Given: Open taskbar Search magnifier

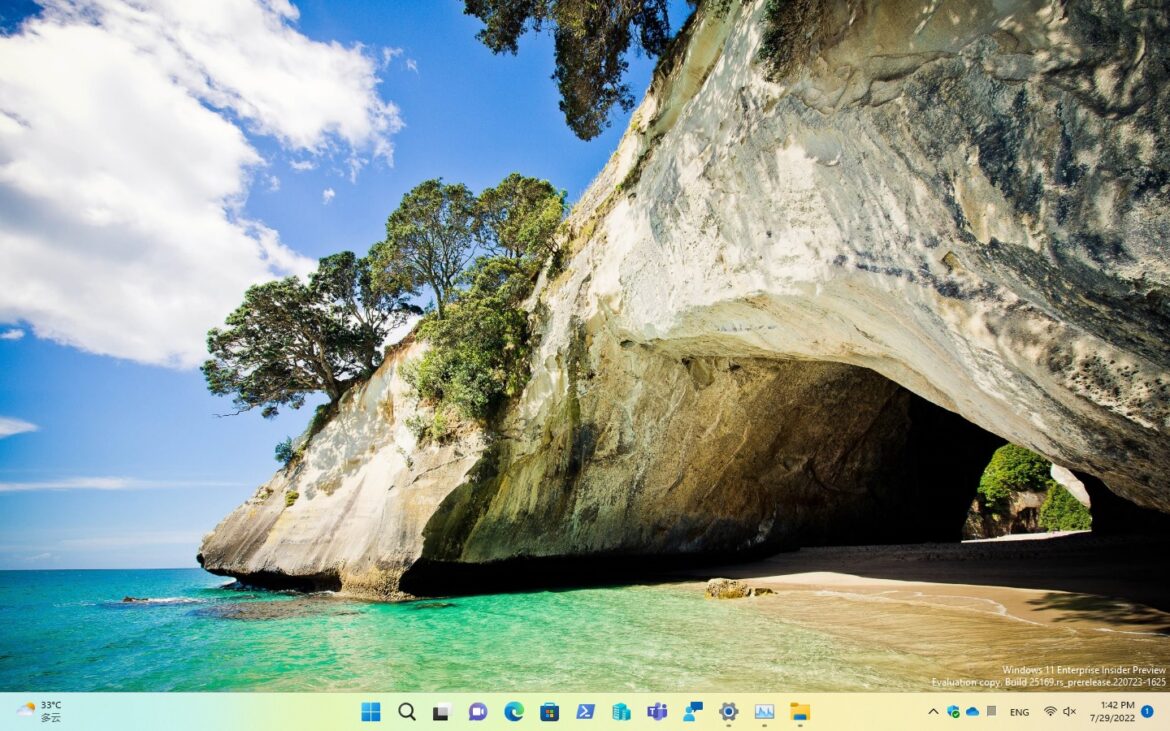Looking at the screenshot, I should click(407, 711).
